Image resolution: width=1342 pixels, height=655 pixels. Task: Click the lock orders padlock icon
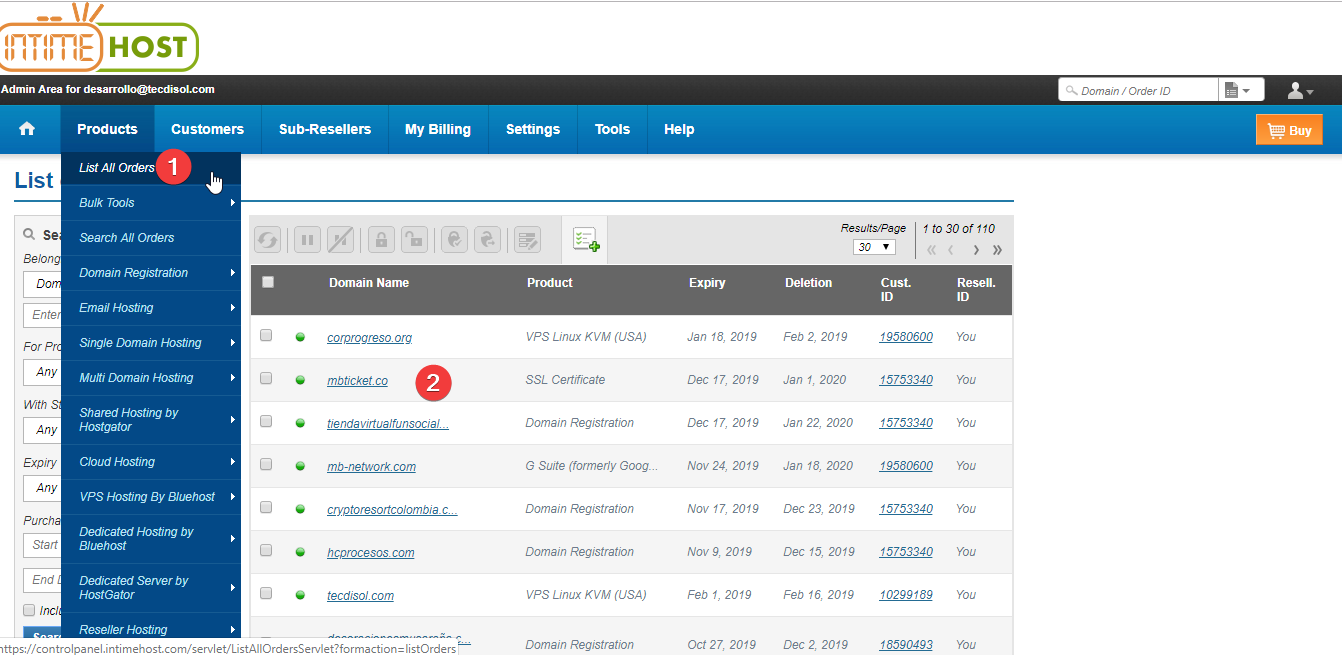(x=380, y=240)
